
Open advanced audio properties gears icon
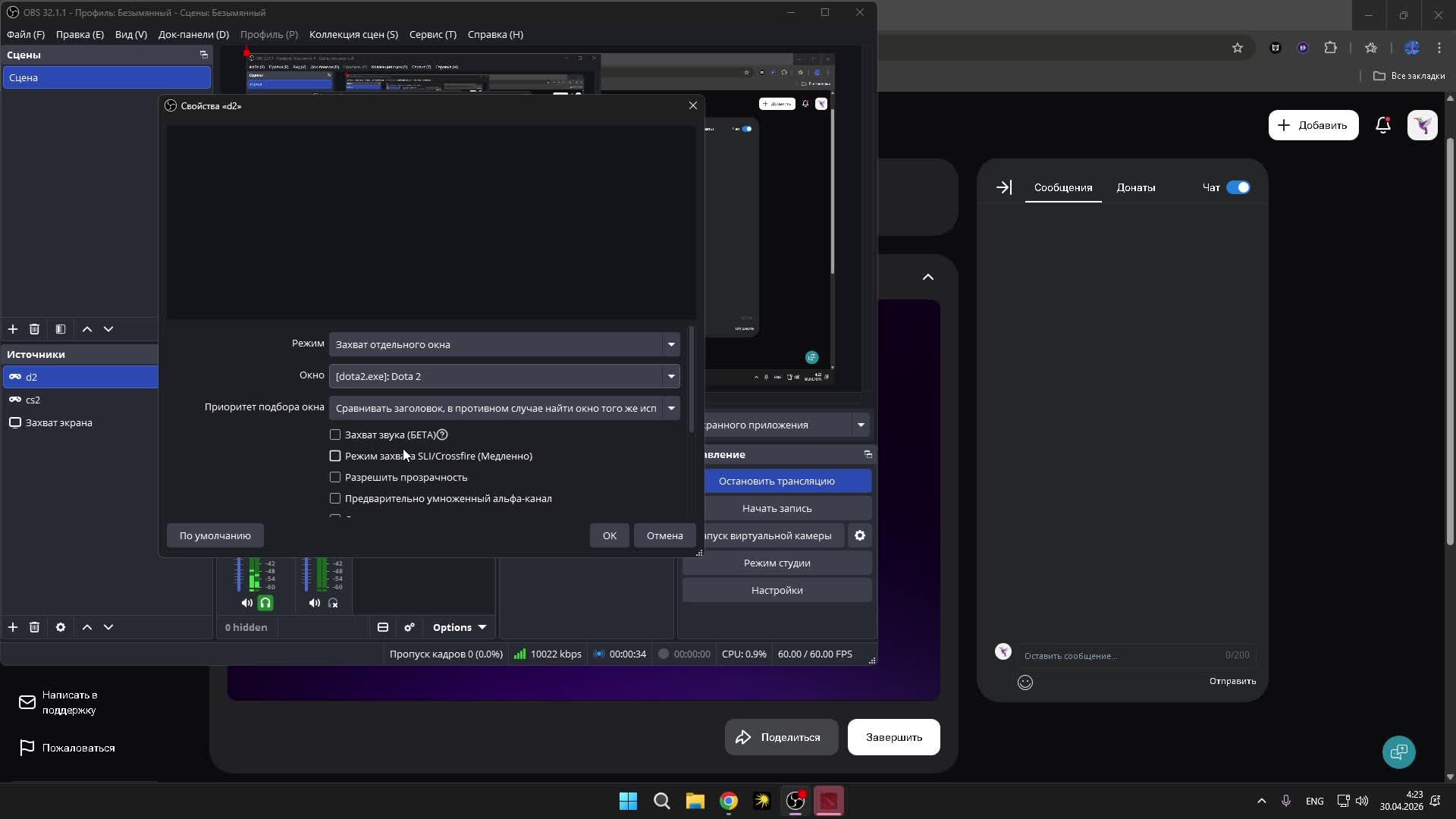point(409,627)
